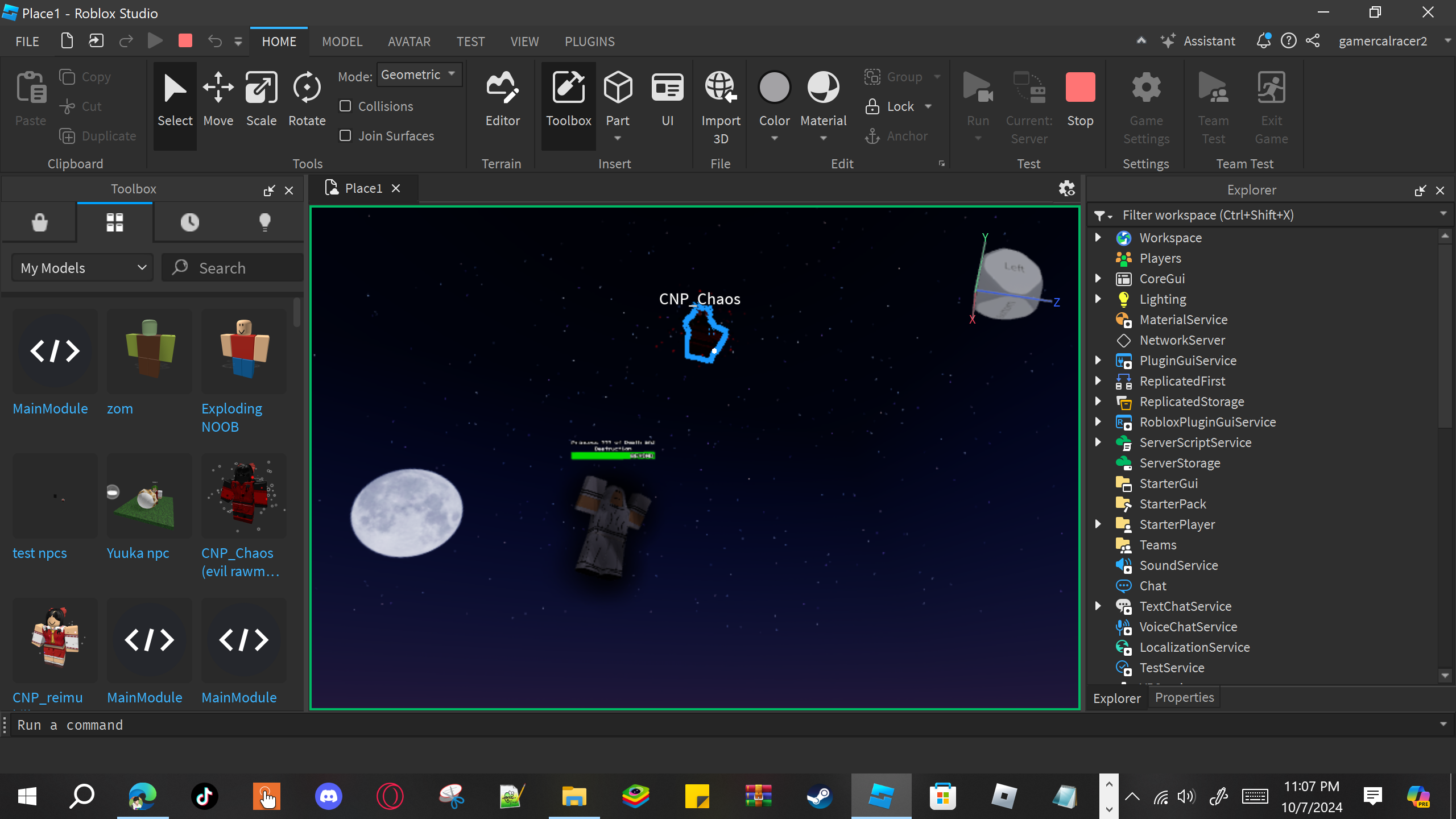This screenshot has width=1456, height=819.
Task: Open the Toolbox Recent tab clock icon
Action: pos(190,222)
